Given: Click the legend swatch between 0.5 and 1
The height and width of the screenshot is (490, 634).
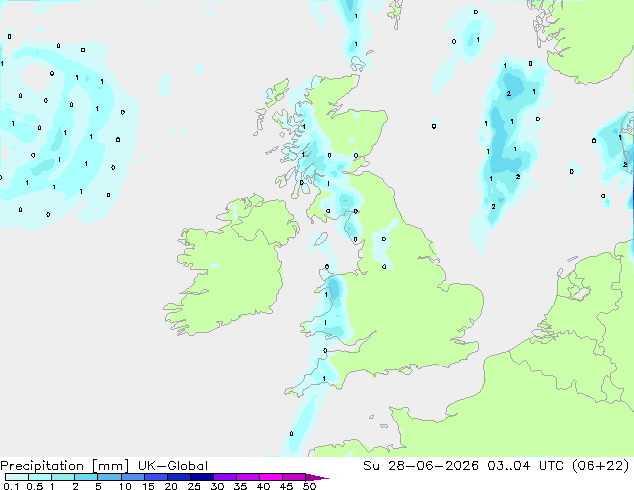Looking at the screenshot, I should (40, 477).
